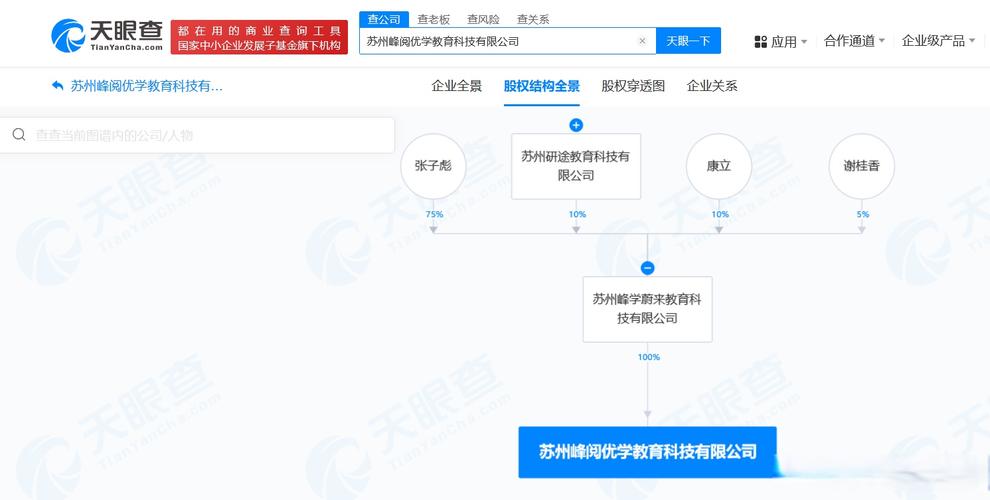The height and width of the screenshot is (500, 990).
Task: Click the 5% shareholding label
Action: coord(862,214)
